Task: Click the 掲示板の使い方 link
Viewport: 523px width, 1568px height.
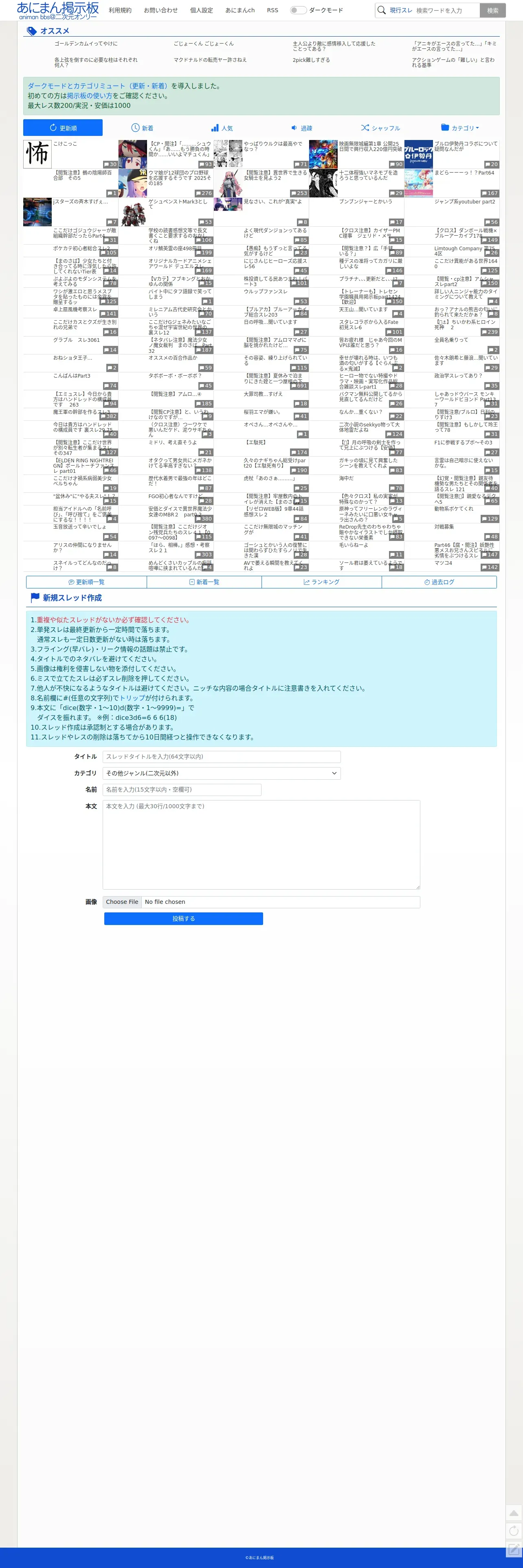Action: [x=89, y=96]
